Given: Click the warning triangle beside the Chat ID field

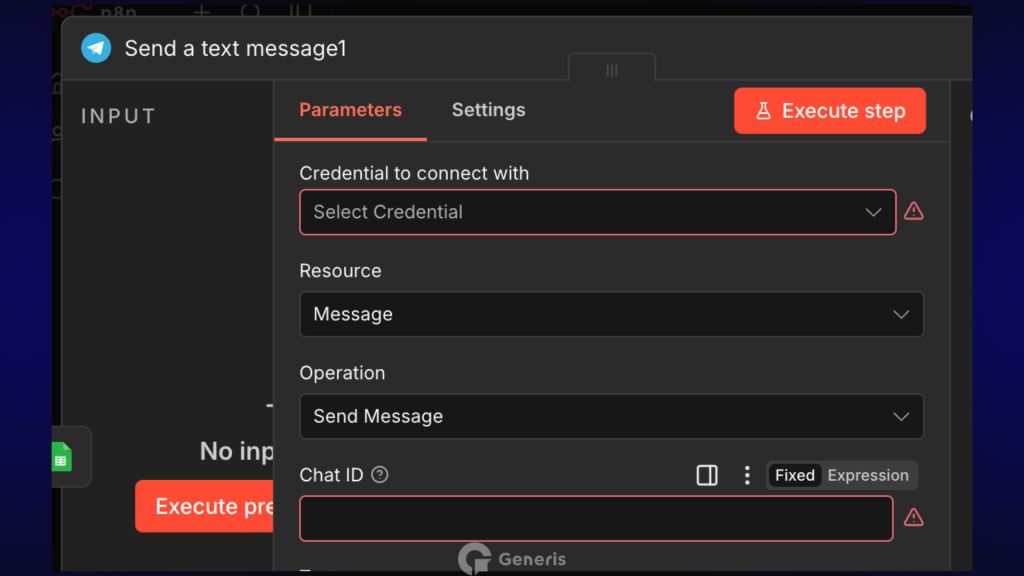Looking at the screenshot, I should coord(913,518).
